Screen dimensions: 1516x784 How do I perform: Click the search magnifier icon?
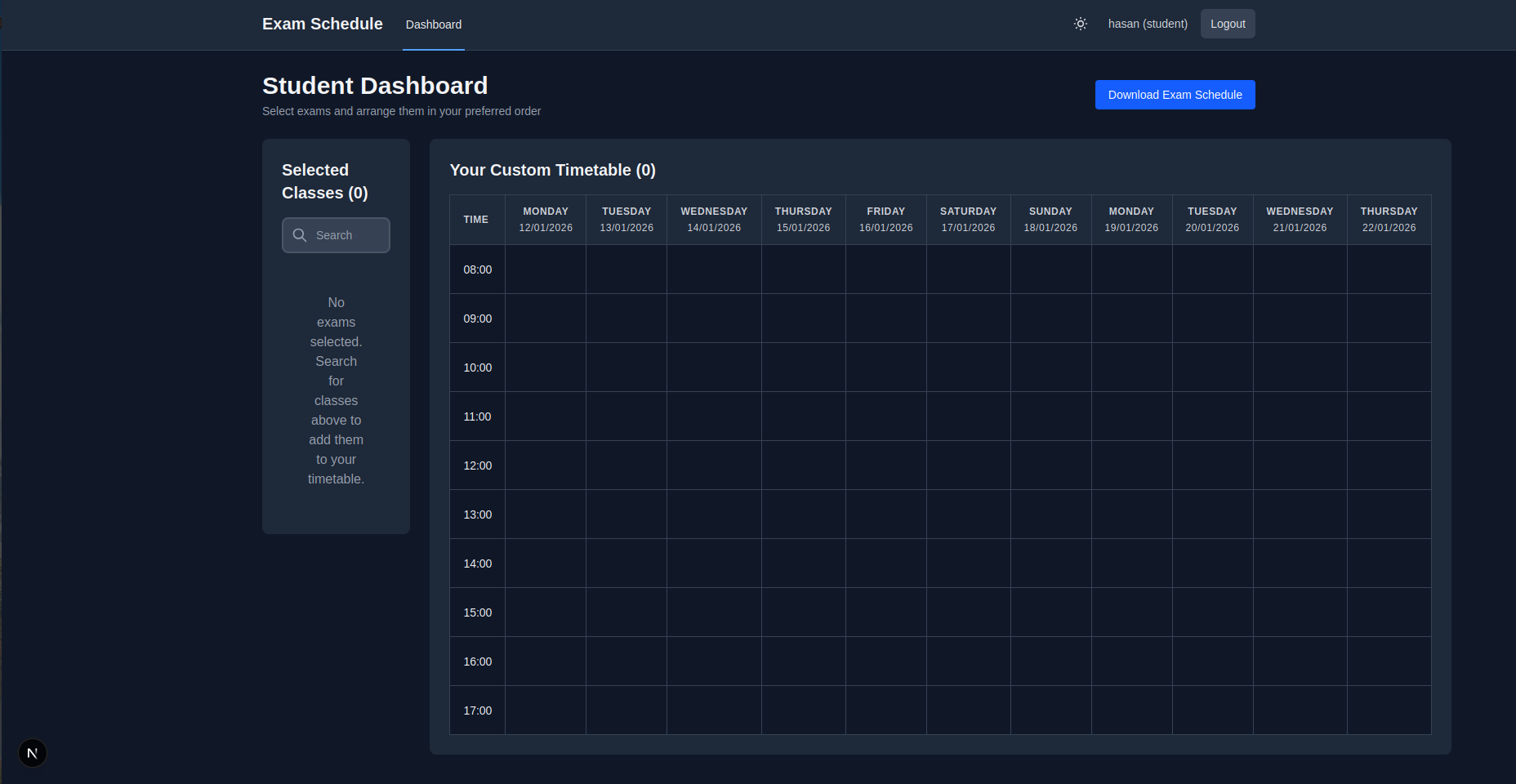tap(300, 235)
